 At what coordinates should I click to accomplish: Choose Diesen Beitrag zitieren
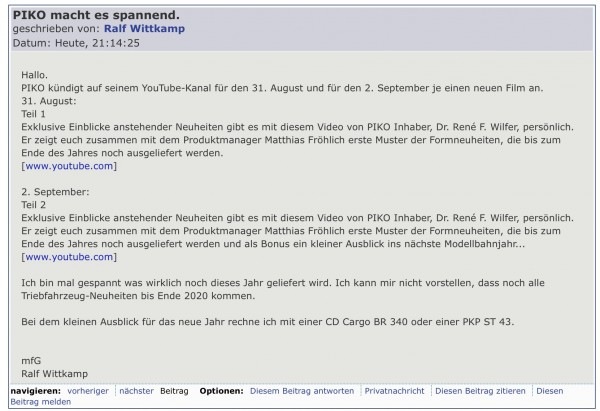pyautogui.click(x=481, y=390)
